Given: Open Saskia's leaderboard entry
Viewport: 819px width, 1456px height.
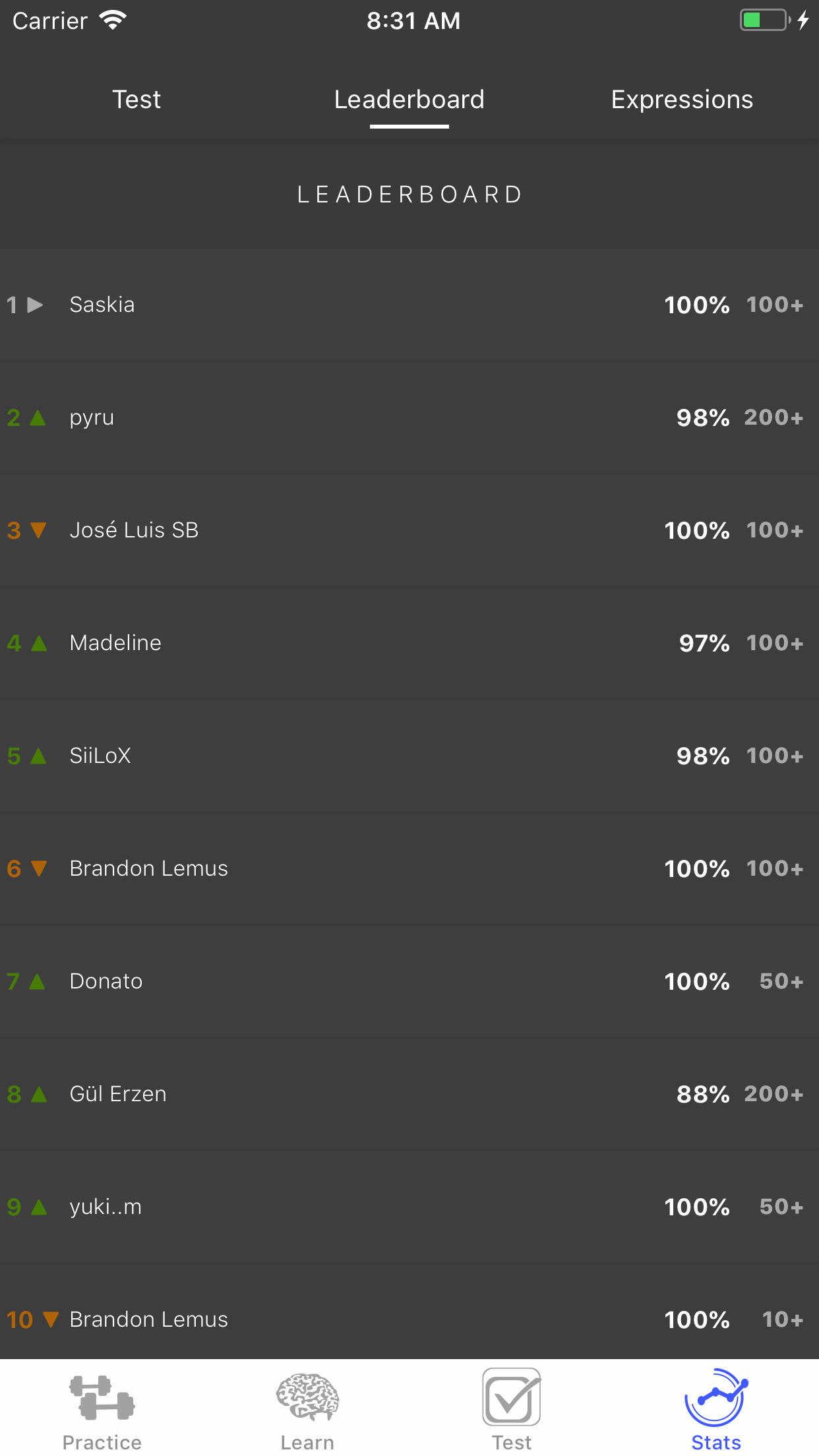Looking at the screenshot, I should pos(409,305).
